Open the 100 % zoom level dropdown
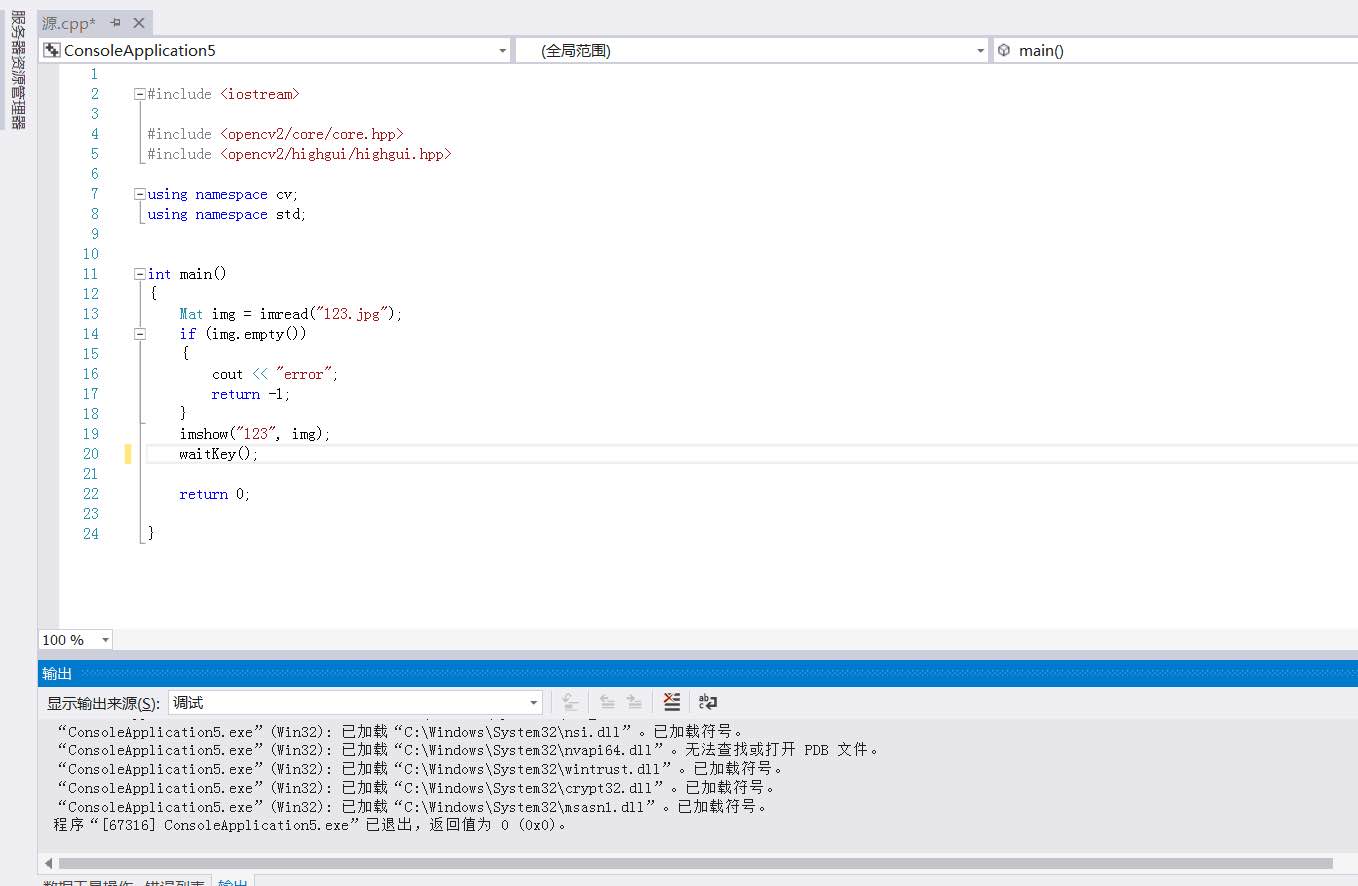The height and width of the screenshot is (886, 1358). 105,640
